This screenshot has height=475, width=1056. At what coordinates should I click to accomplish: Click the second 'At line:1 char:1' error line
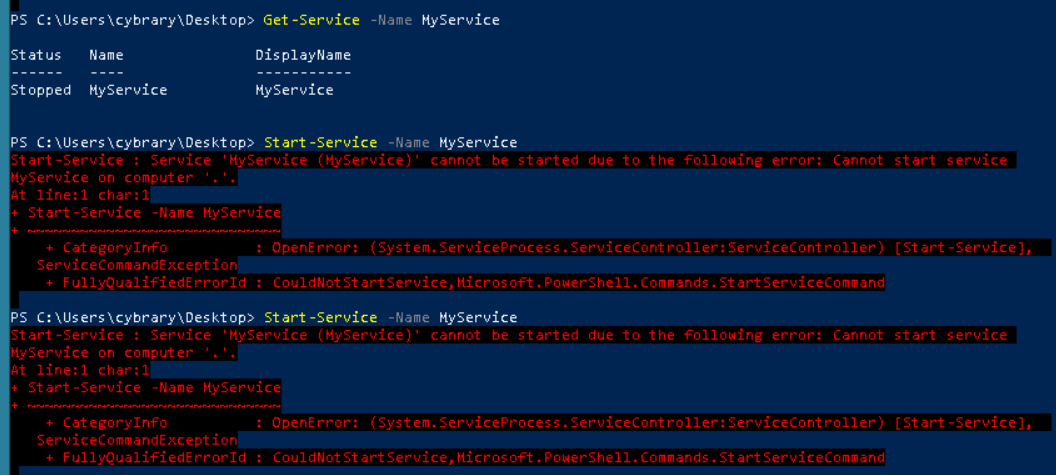pyautogui.click(x=80, y=371)
